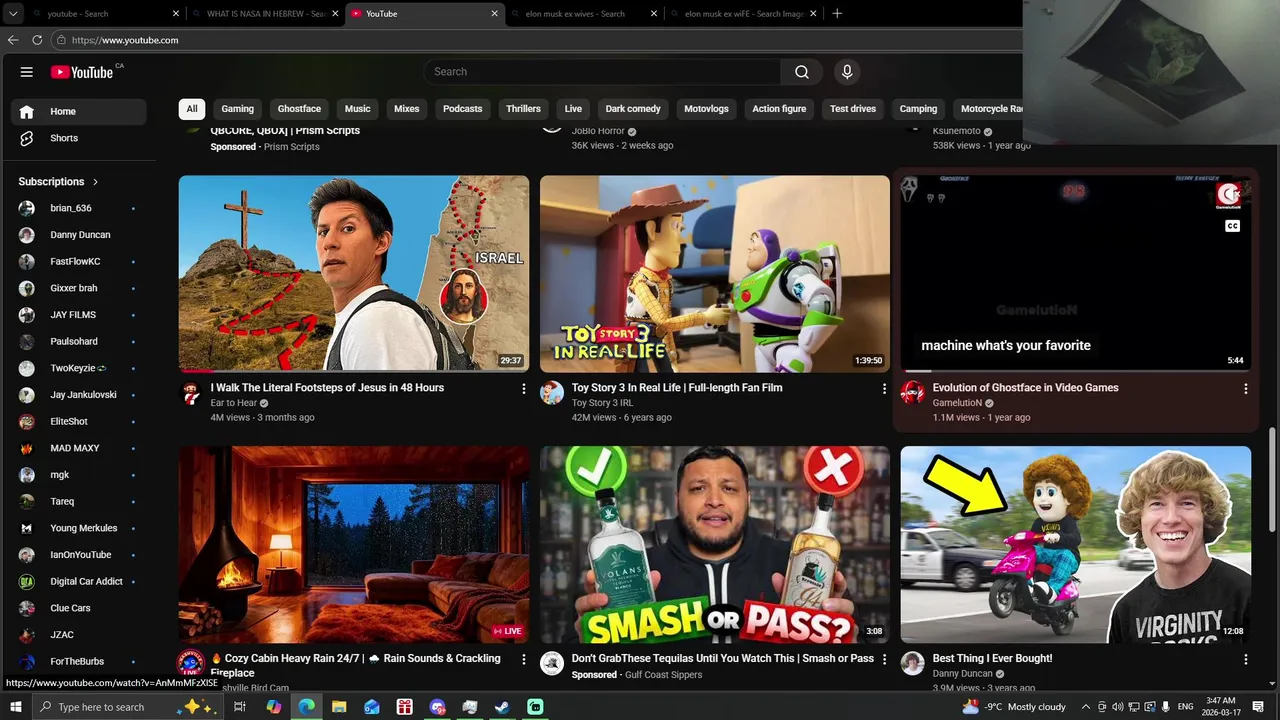The width and height of the screenshot is (1280, 720).
Task: Go to Home in sidebar
Action: 79,111
